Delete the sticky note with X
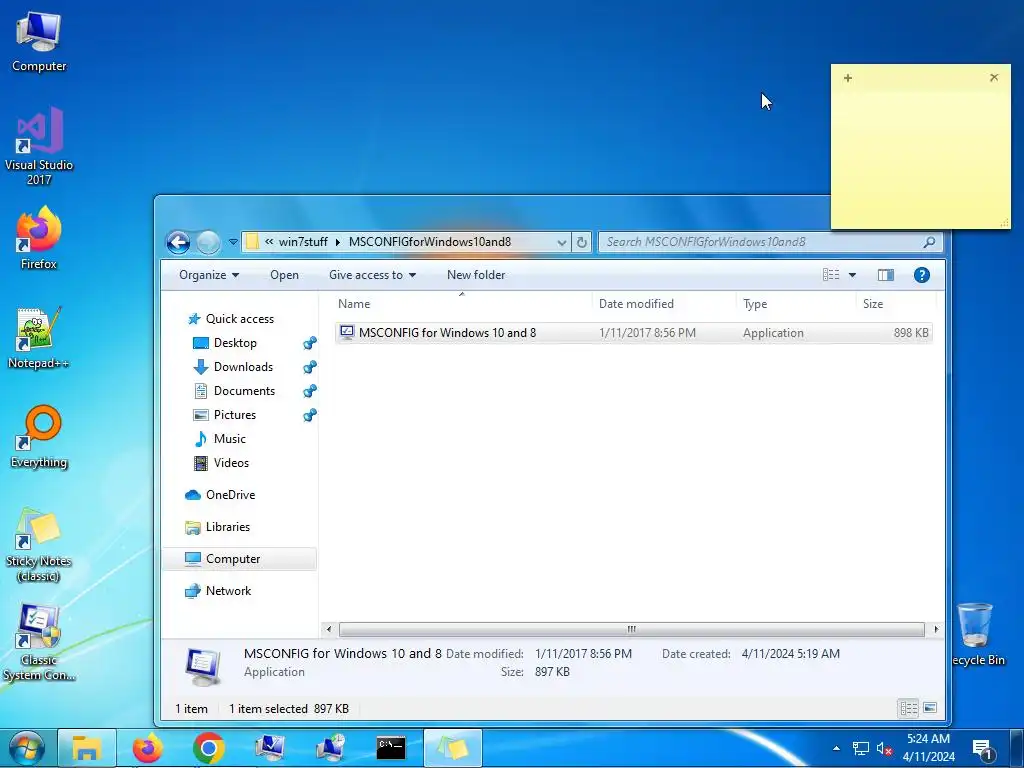 click(994, 78)
